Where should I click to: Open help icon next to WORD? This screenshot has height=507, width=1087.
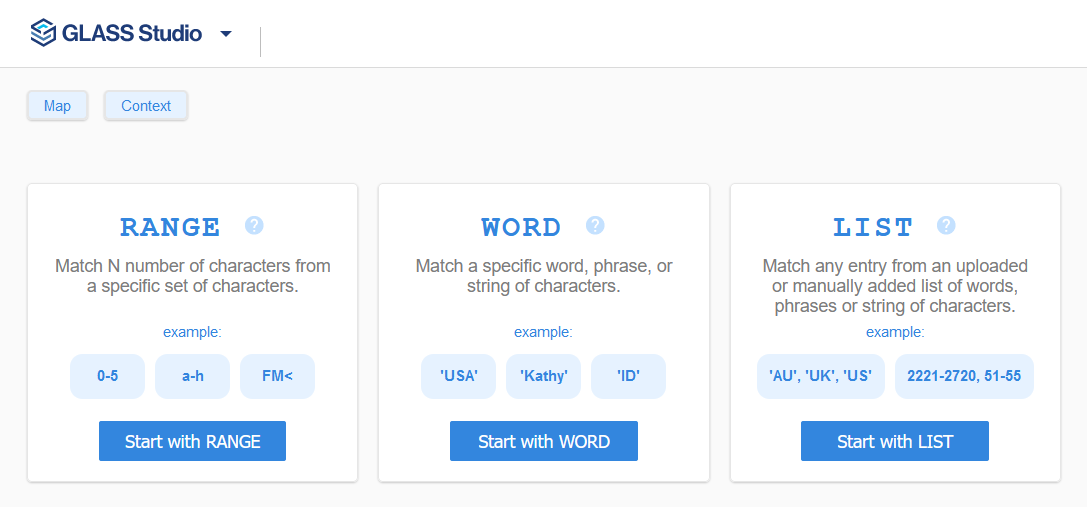[595, 225]
